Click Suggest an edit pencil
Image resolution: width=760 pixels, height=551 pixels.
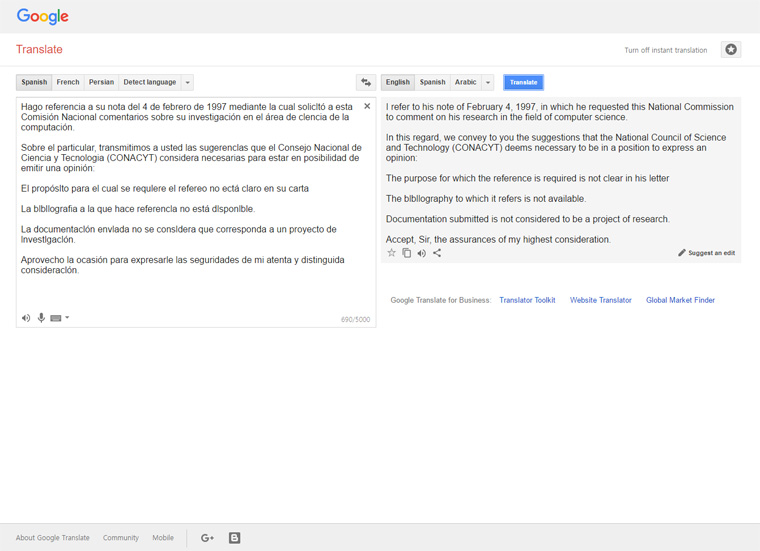[x=707, y=253]
